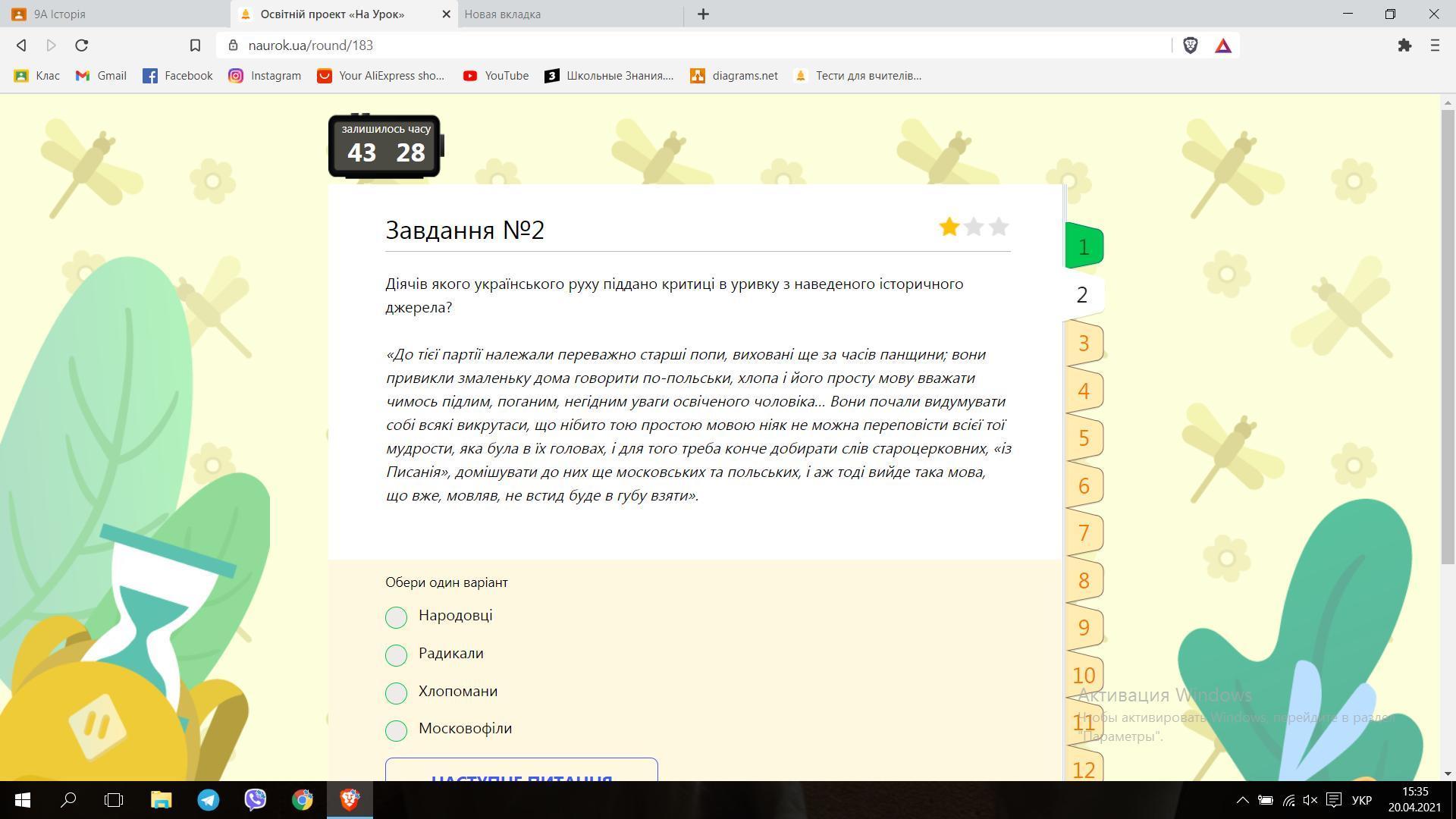Open the notification action center
The height and width of the screenshot is (819, 1456).
(x=1334, y=800)
